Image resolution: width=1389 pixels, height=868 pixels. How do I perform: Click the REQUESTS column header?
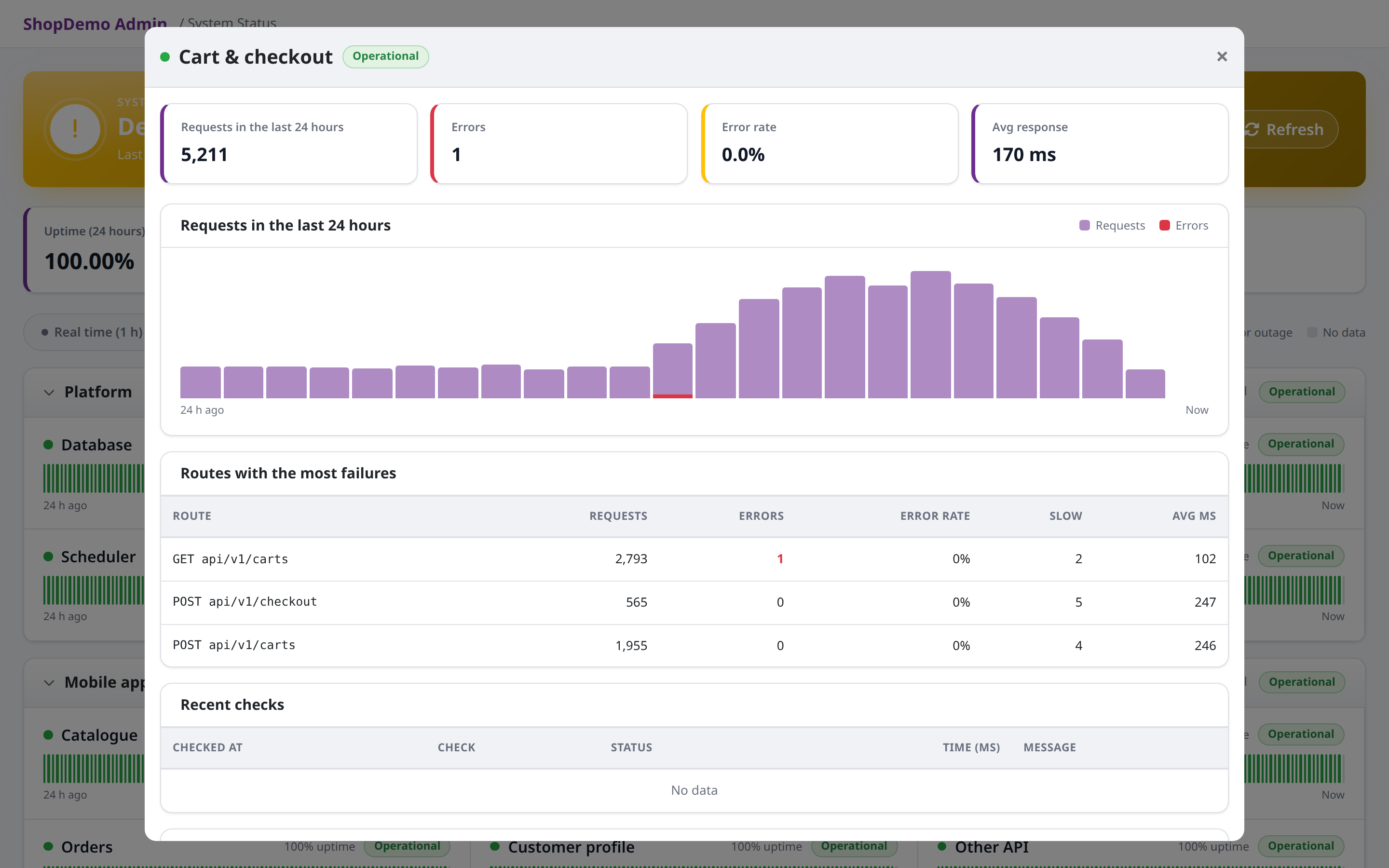click(618, 515)
